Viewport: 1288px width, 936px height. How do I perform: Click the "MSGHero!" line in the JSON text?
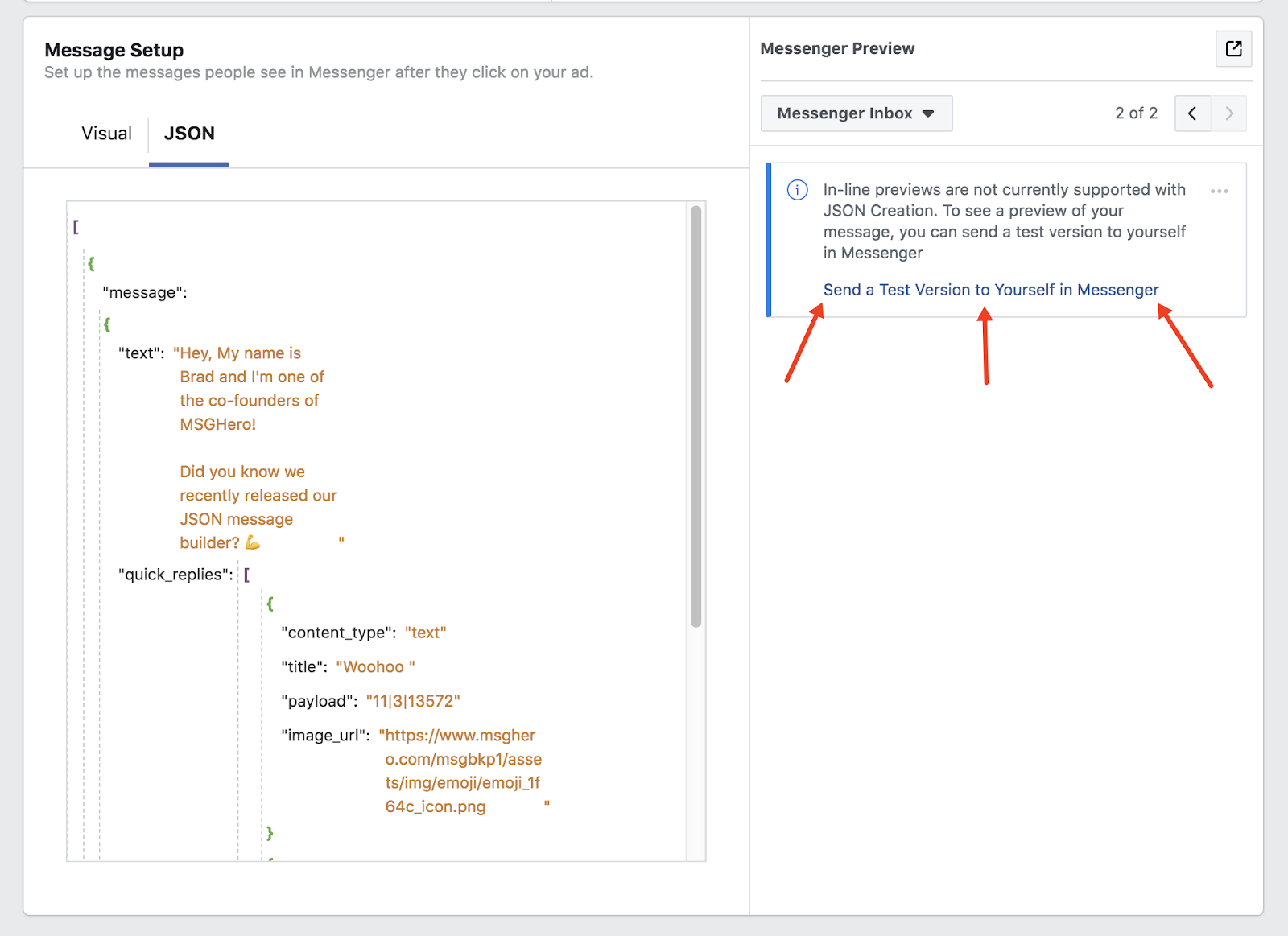[x=218, y=424]
